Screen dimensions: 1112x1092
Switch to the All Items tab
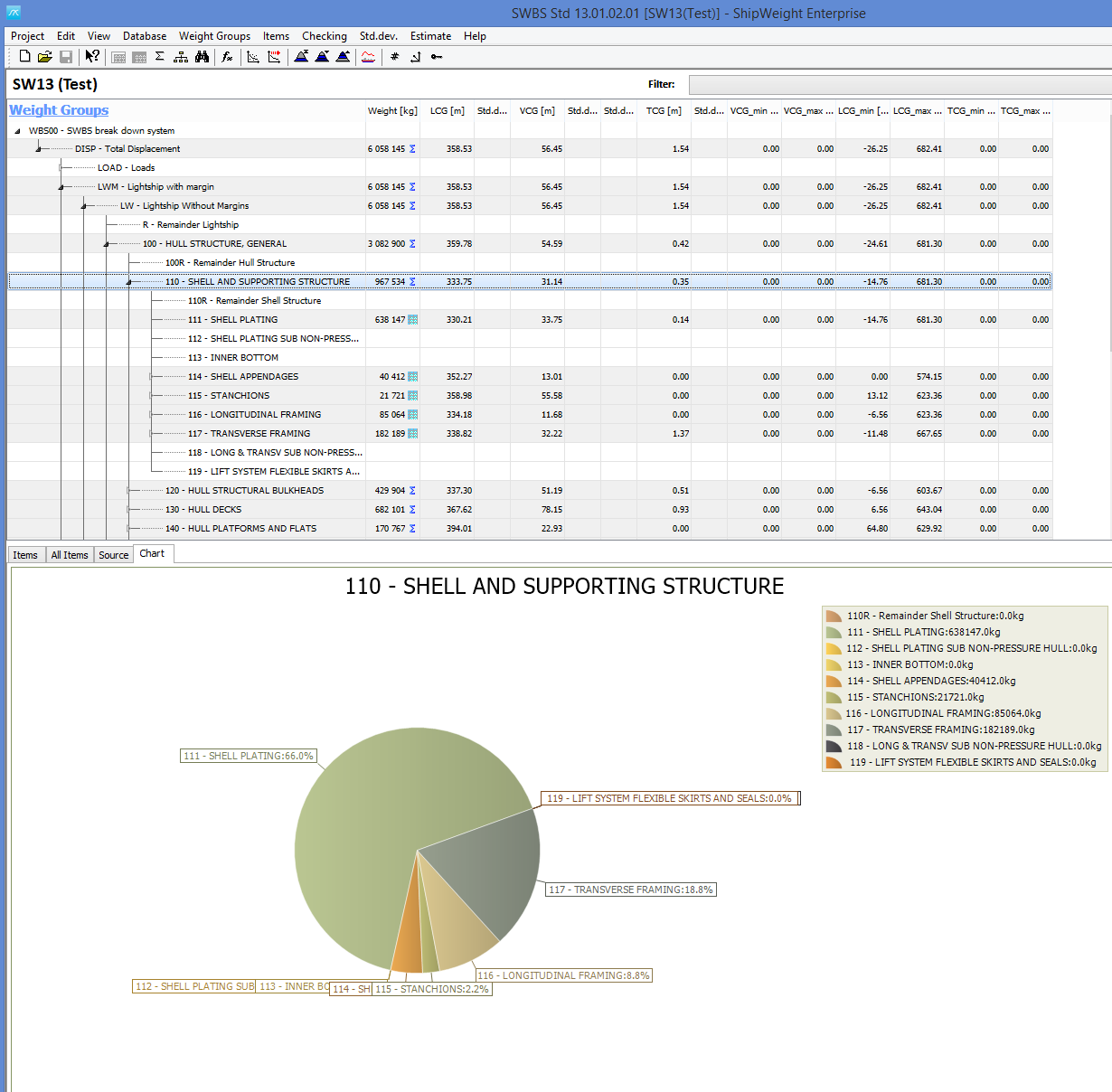point(69,554)
